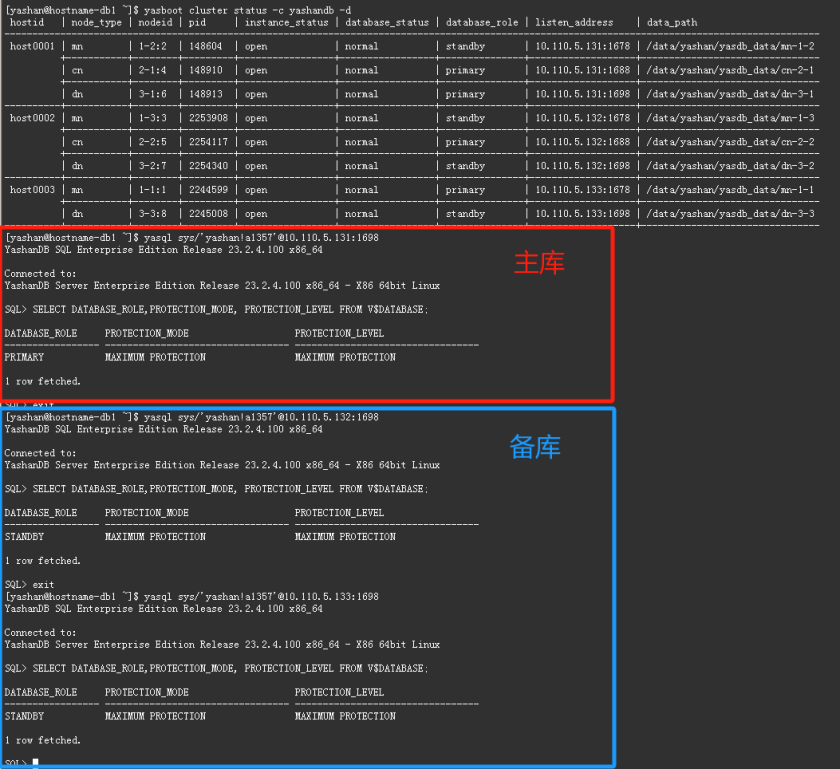Click data path /data/yashan/yasdb_data/dn-3-2
This screenshot has height=769, width=840.
pos(731,166)
